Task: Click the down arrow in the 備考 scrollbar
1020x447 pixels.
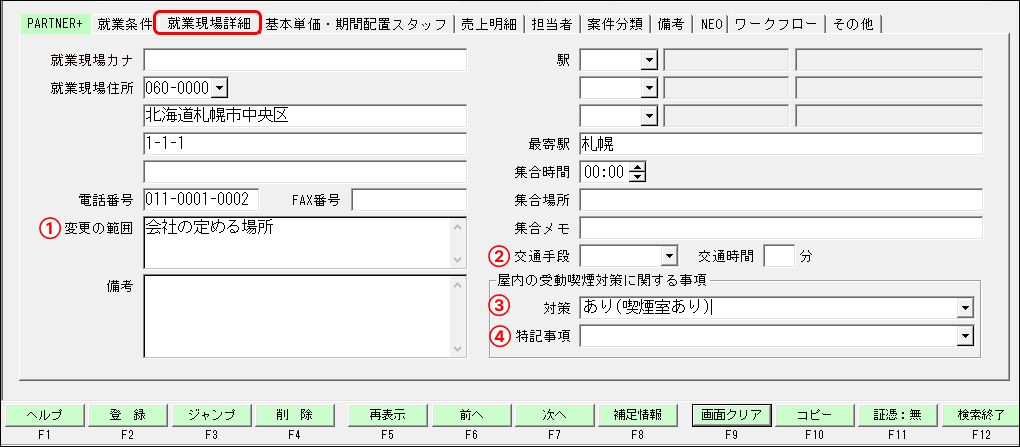Action: point(457,348)
